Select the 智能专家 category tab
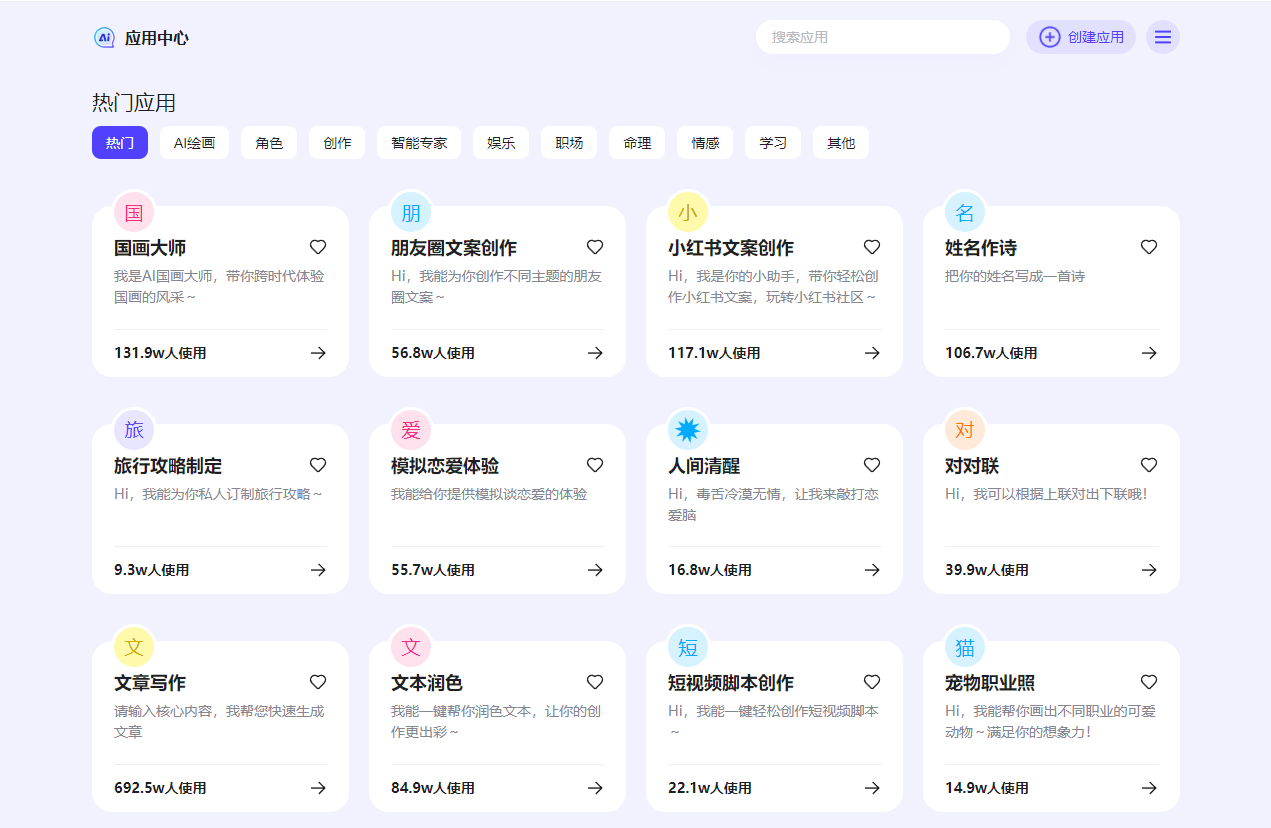This screenshot has height=828, width=1271. click(x=418, y=142)
